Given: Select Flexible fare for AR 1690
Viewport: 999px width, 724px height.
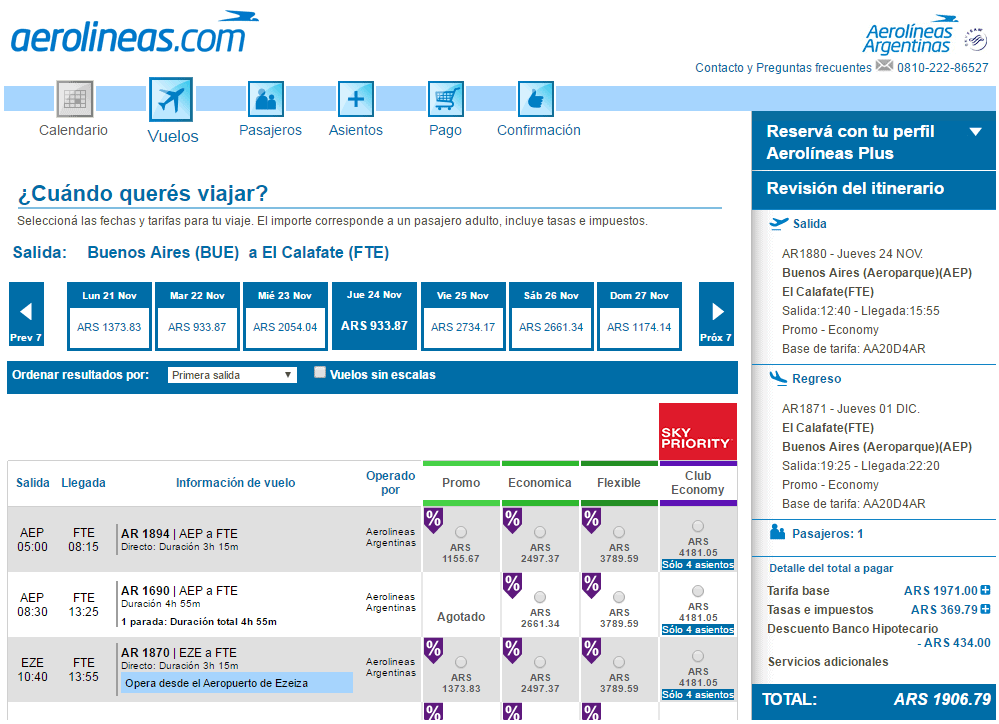Looking at the screenshot, I should [x=619, y=597].
